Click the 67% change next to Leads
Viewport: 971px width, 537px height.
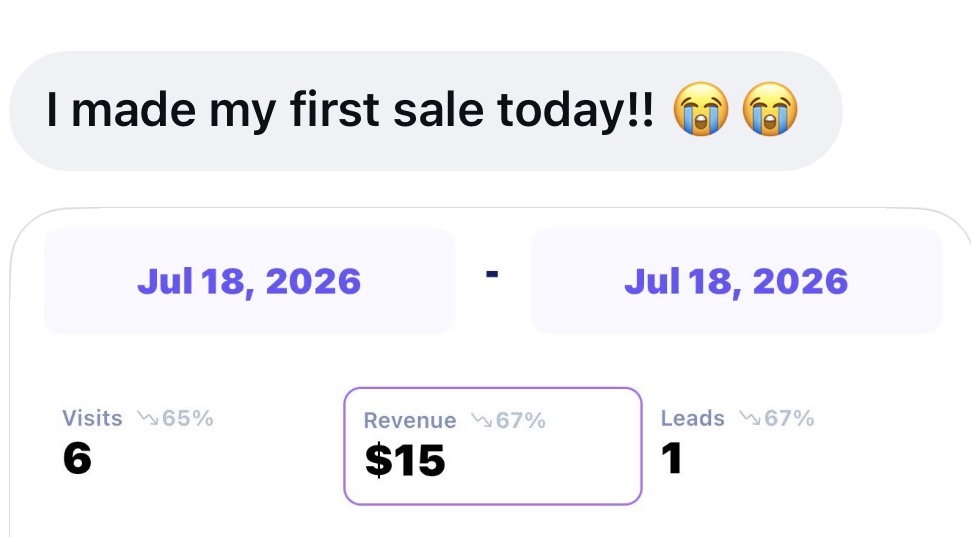[x=790, y=419]
